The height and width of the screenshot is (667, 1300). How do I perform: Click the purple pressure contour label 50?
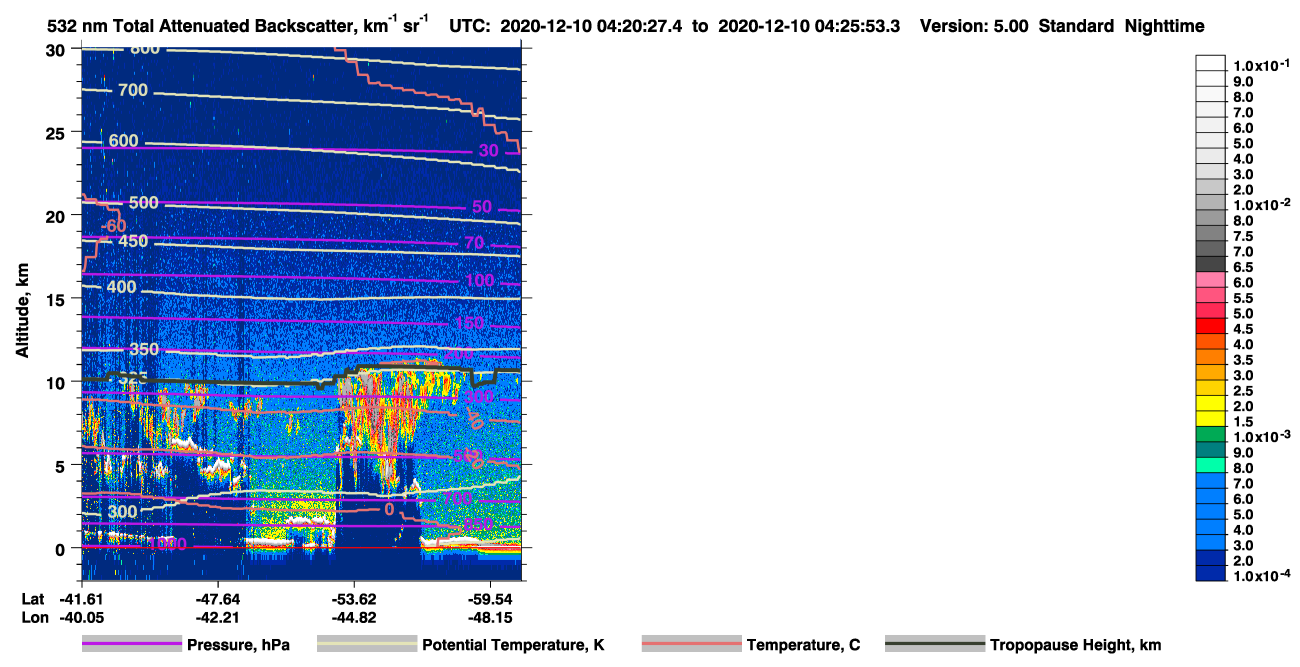point(482,207)
